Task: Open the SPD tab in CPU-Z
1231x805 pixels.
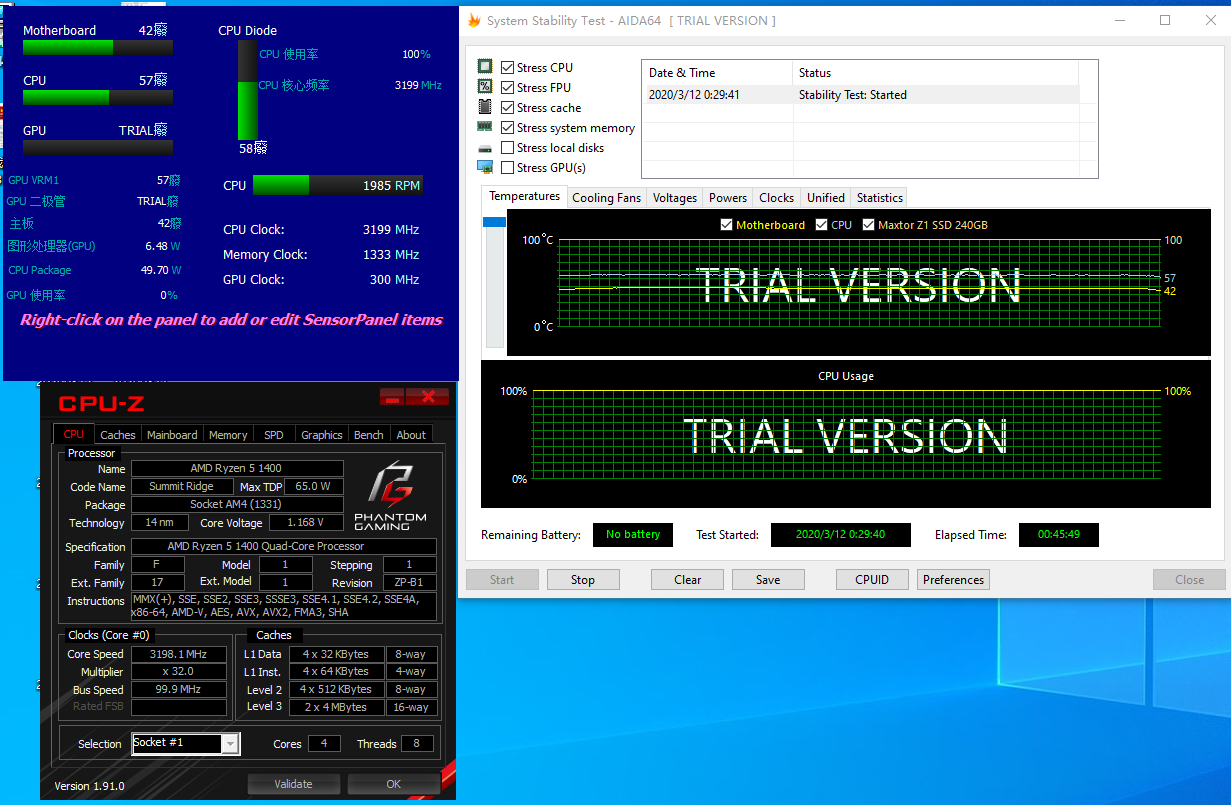Action: click(x=274, y=435)
